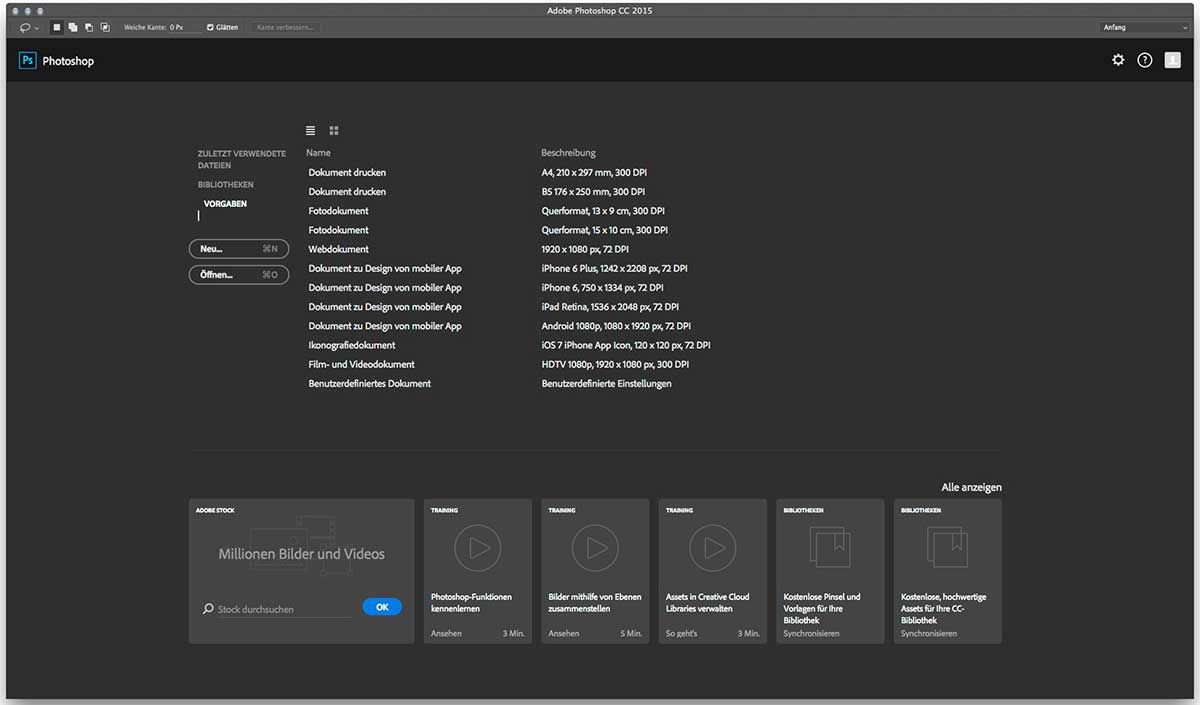Open help with the question mark icon

pyautogui.click(x=1145, y=60)
